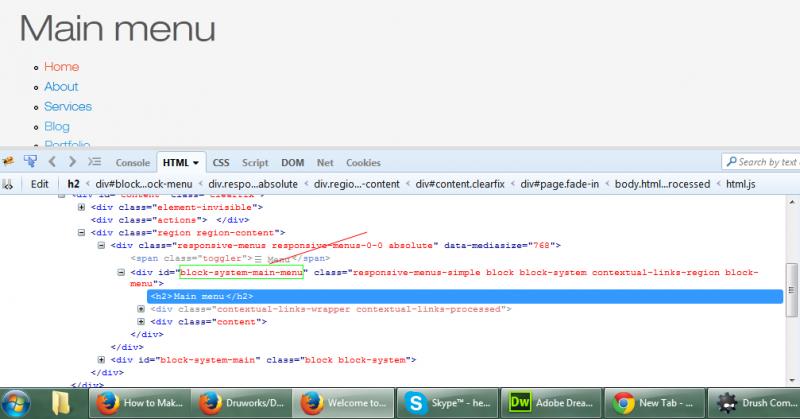Select the h2 Main menu node
Screen dimensions: 800x419
tap(465, 297)
